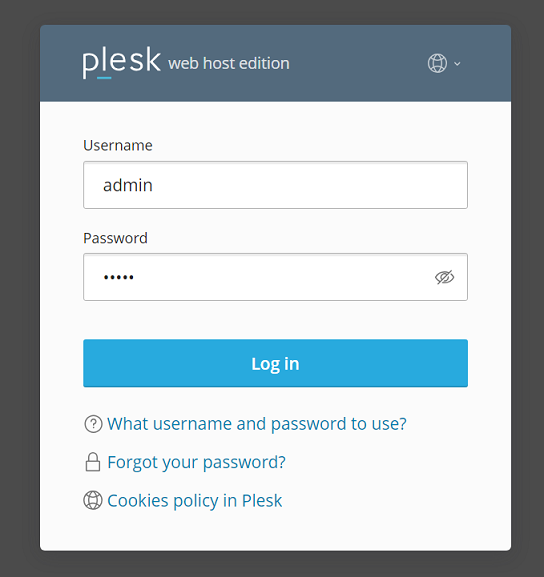The height and width of the screenshot is (577, 544).
Task: Open 'What username and password to use?' link
Action: (257, 424)
